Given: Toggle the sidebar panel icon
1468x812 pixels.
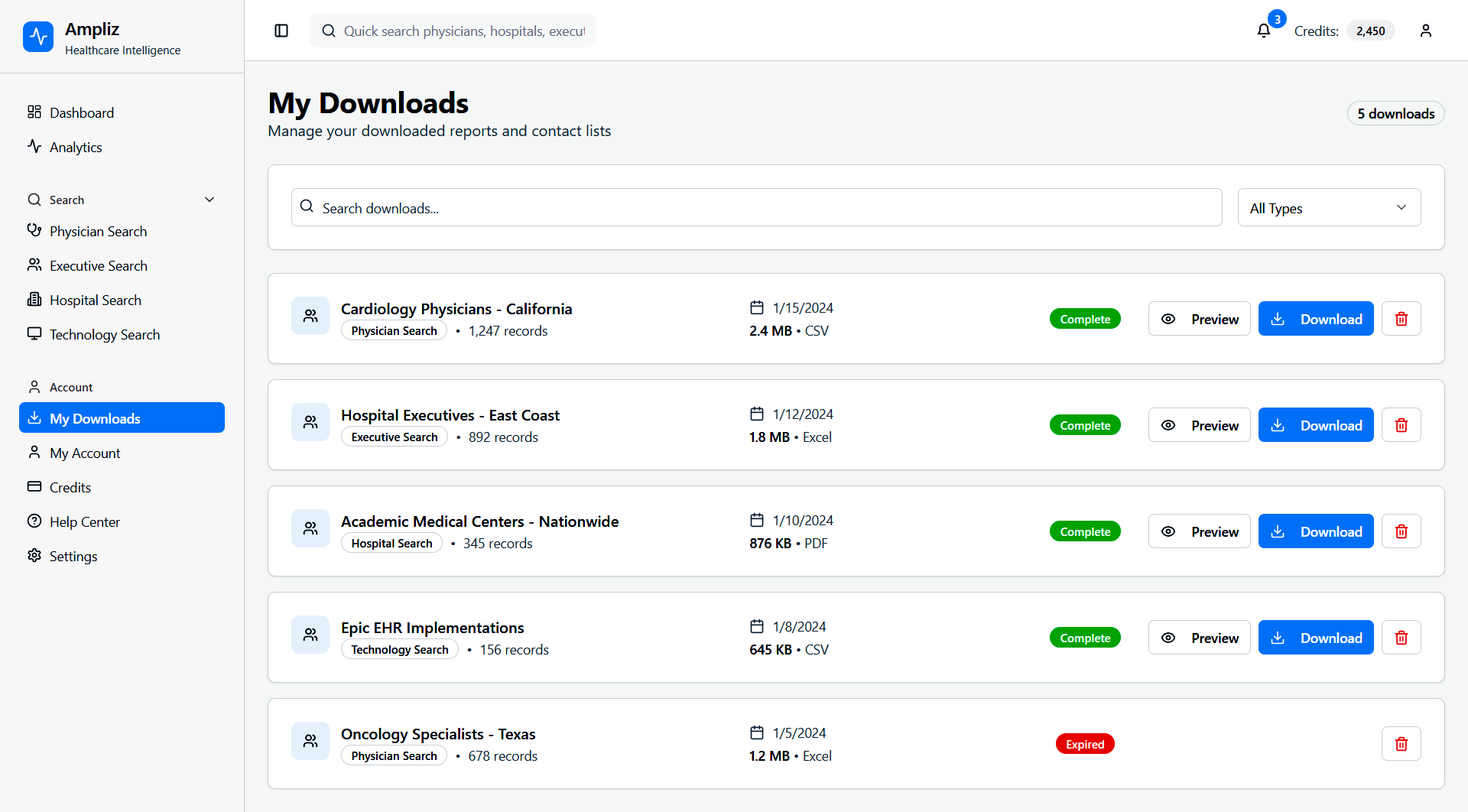Looking at the screenshot, I should [281, 31].
